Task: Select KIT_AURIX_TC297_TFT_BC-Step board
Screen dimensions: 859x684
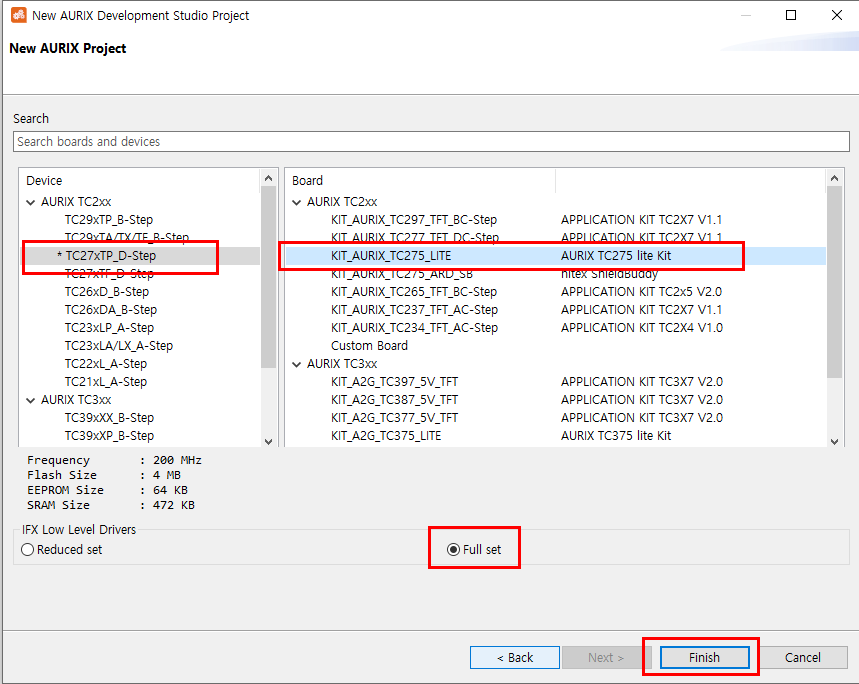Action: pyautogui.click(x=414, y=220)
